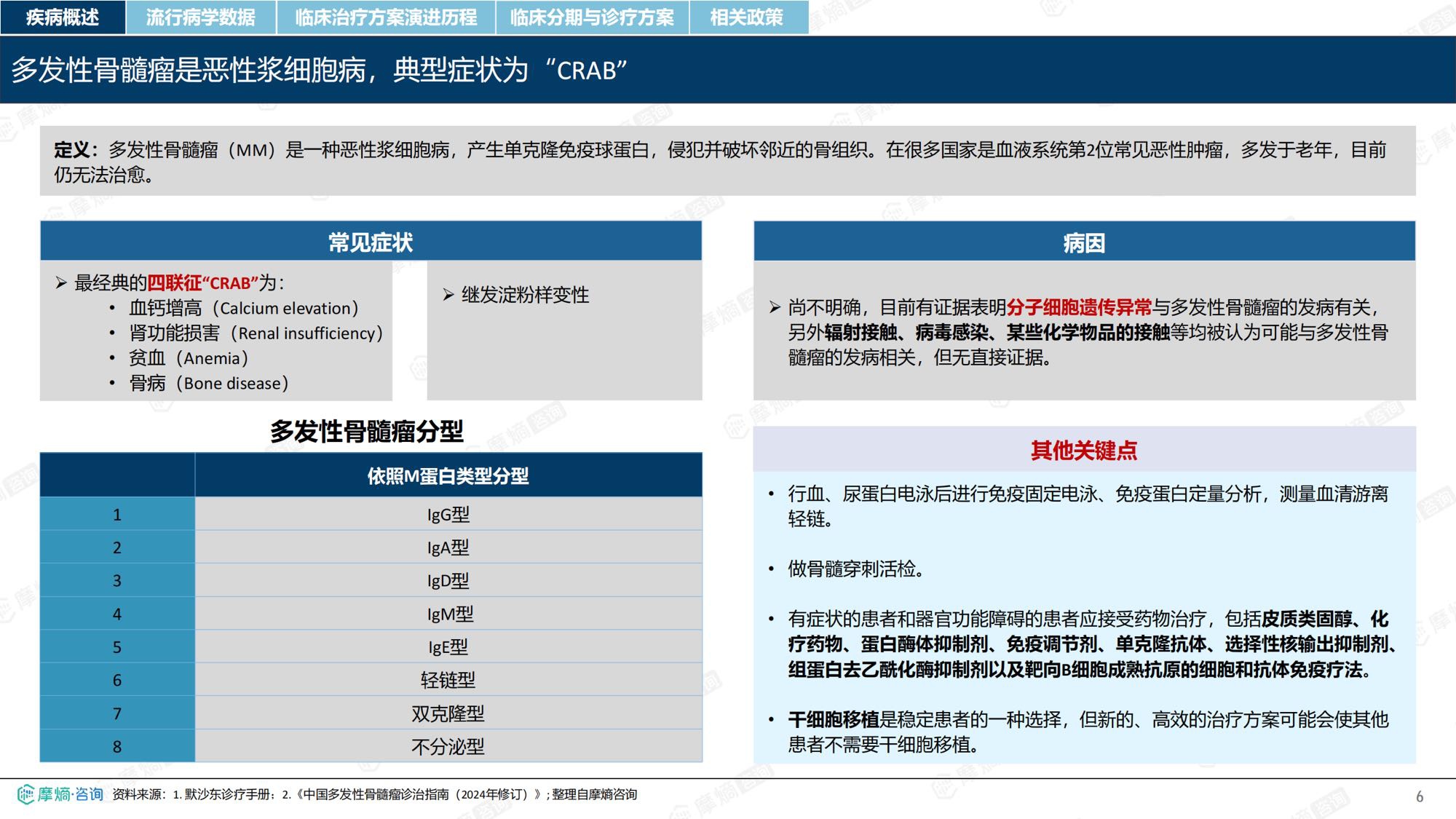This screenshot has height=819, width=1456.
Task: Select the 双克隆型 table cell
Action: coord(448,713)
